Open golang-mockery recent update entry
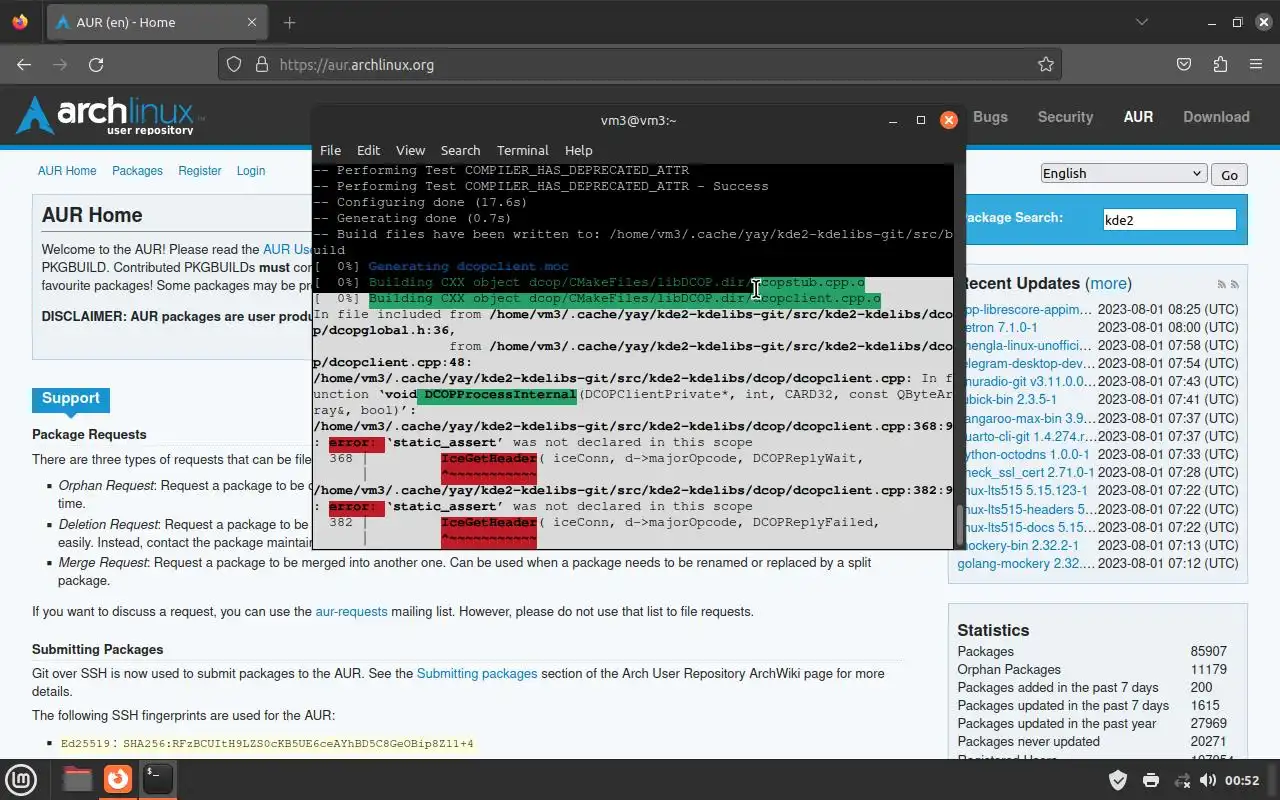 [x=1026, y=563]
